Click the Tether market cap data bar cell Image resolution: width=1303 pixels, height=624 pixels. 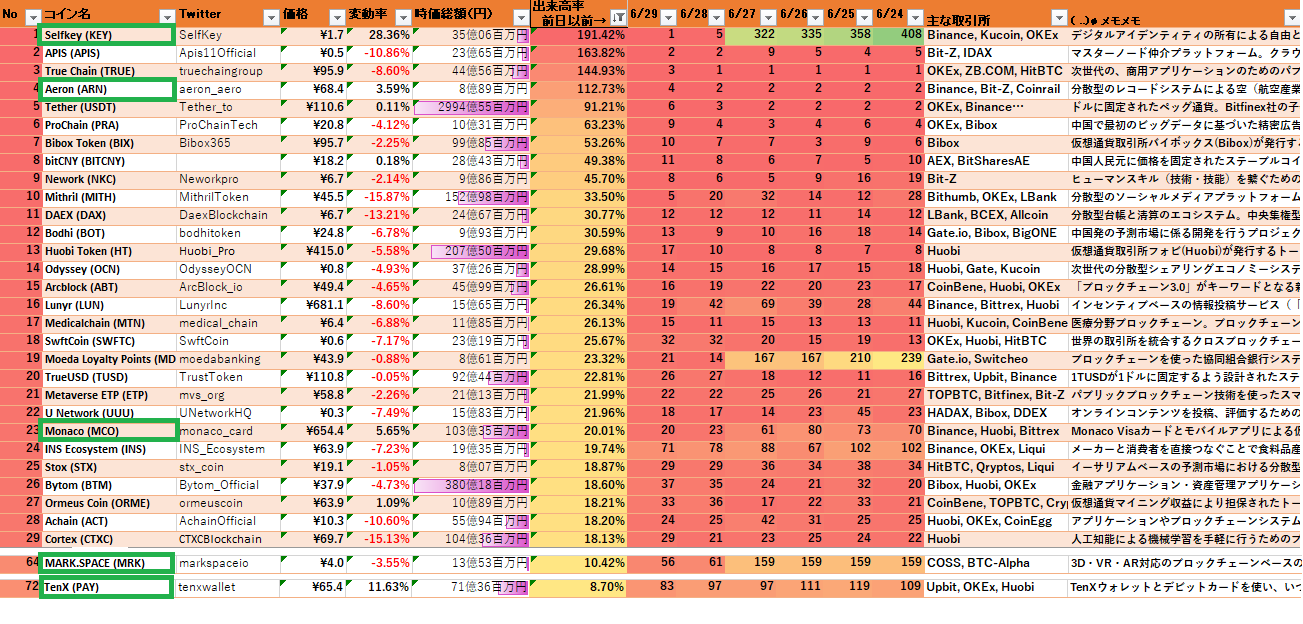pos(470,107)
